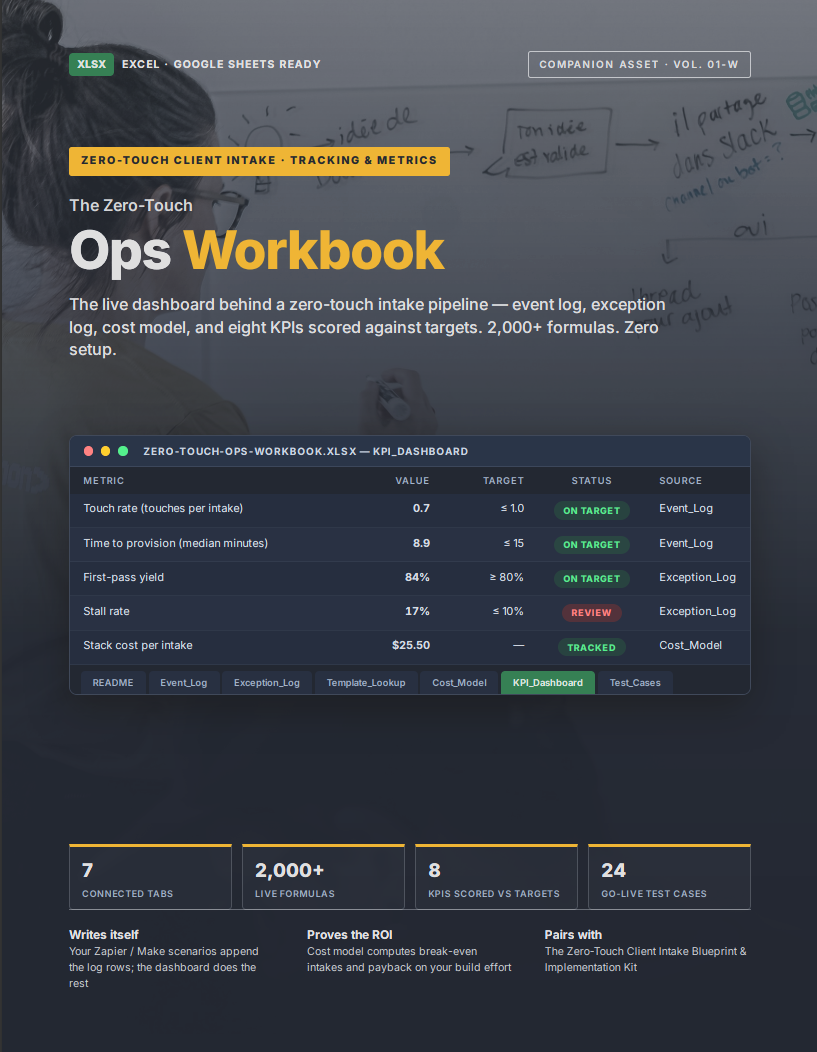The width and height of the screenshot is (817, 1052).
Task: Click the Zero-Touch Client Intake yellow banner
Action: coord(259,161)
